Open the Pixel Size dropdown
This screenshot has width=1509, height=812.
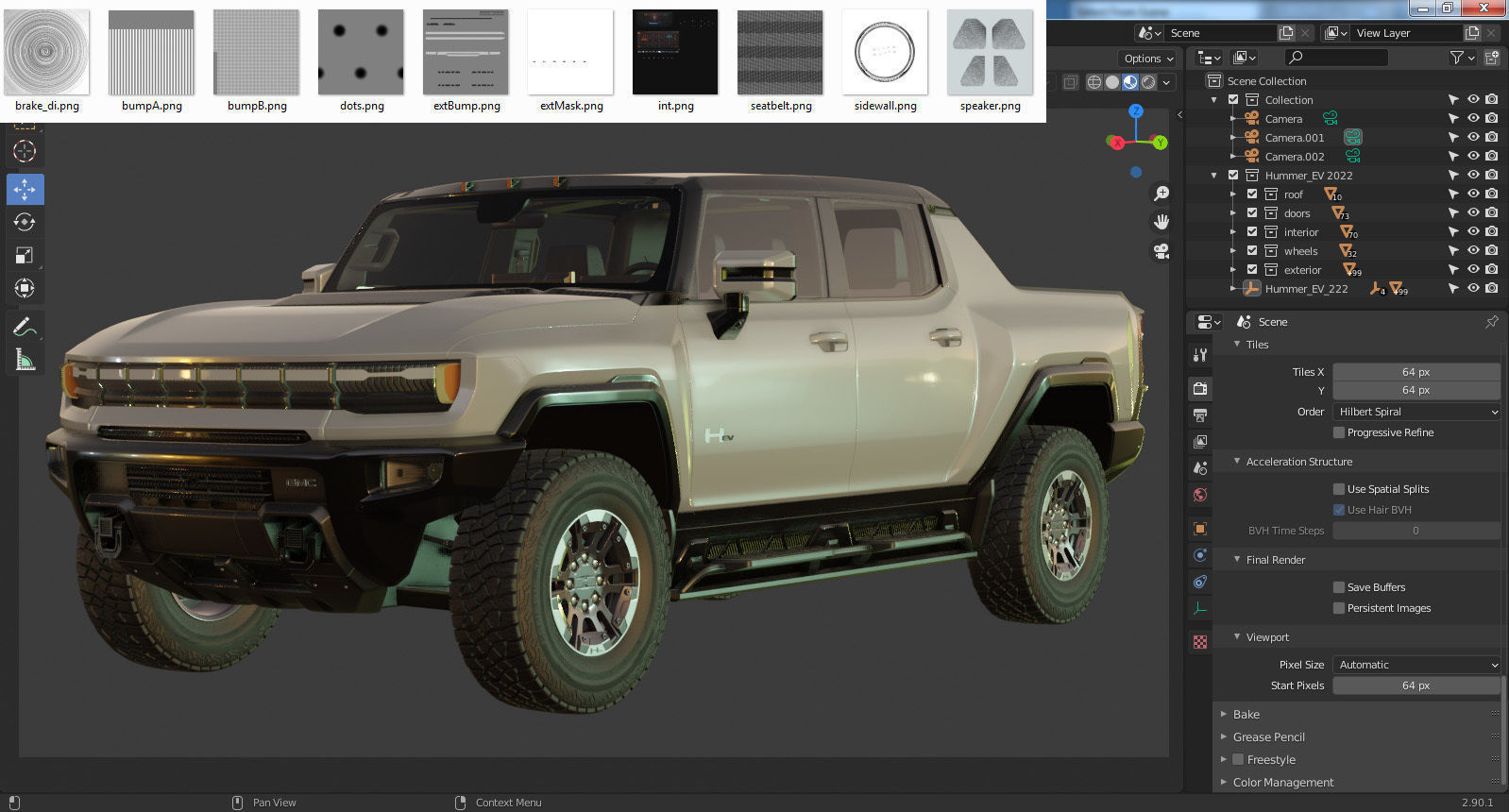(1416, 665)
